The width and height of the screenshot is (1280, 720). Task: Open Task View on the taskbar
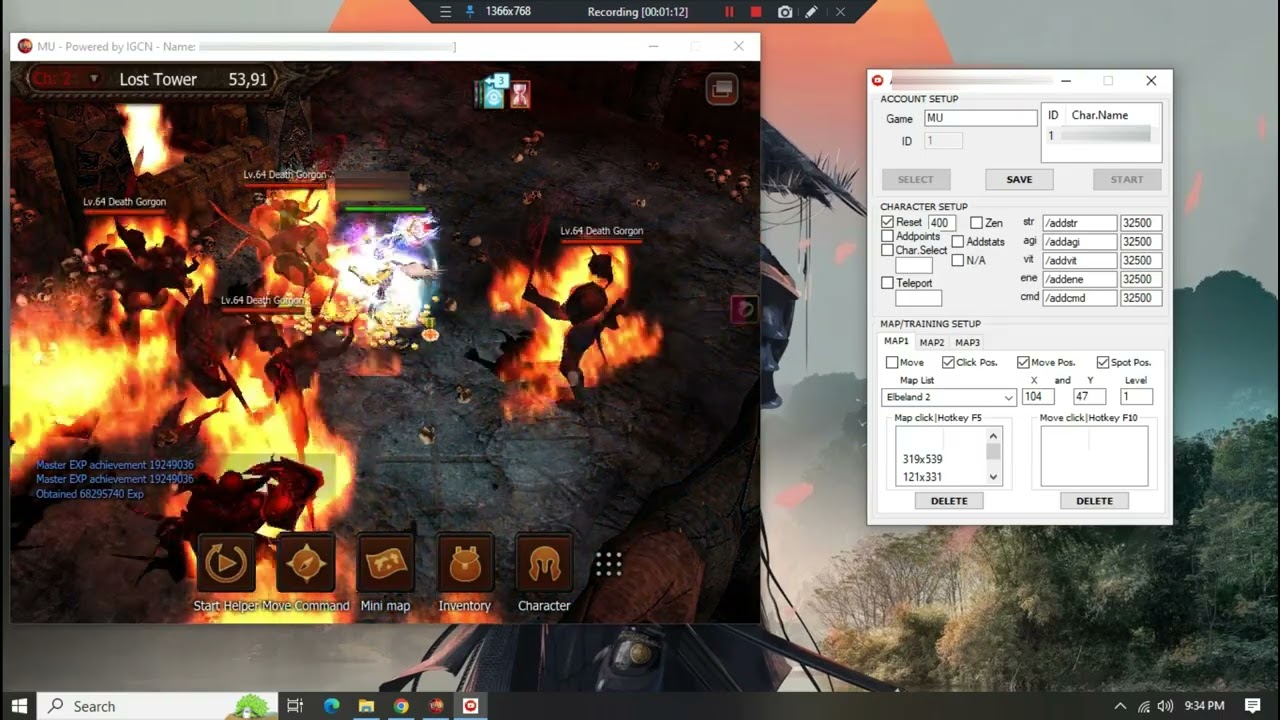click(x=294, y=706)
